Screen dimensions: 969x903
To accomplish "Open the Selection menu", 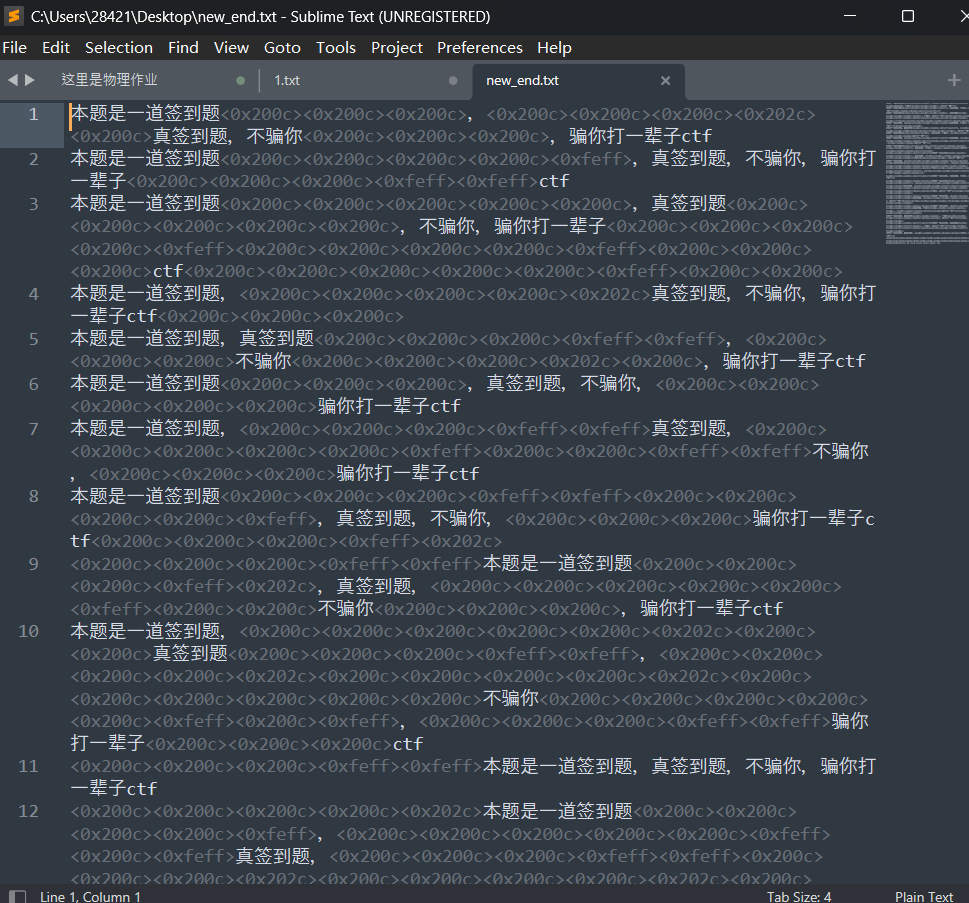I will click(x=119, y=48).
